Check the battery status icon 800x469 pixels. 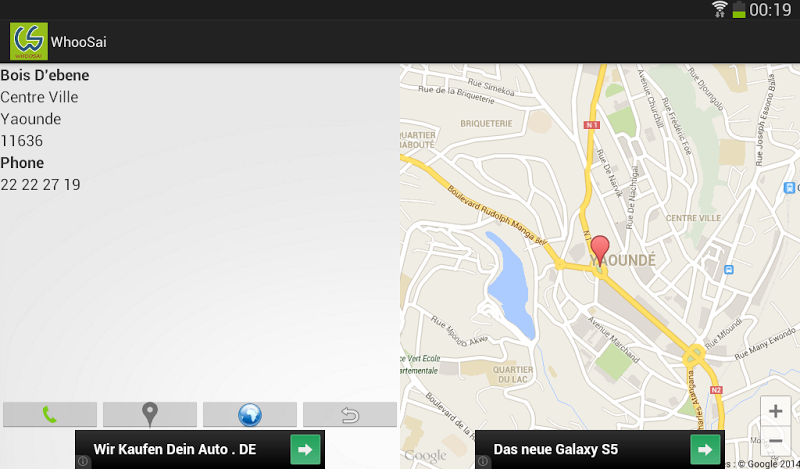click(739, 10)
